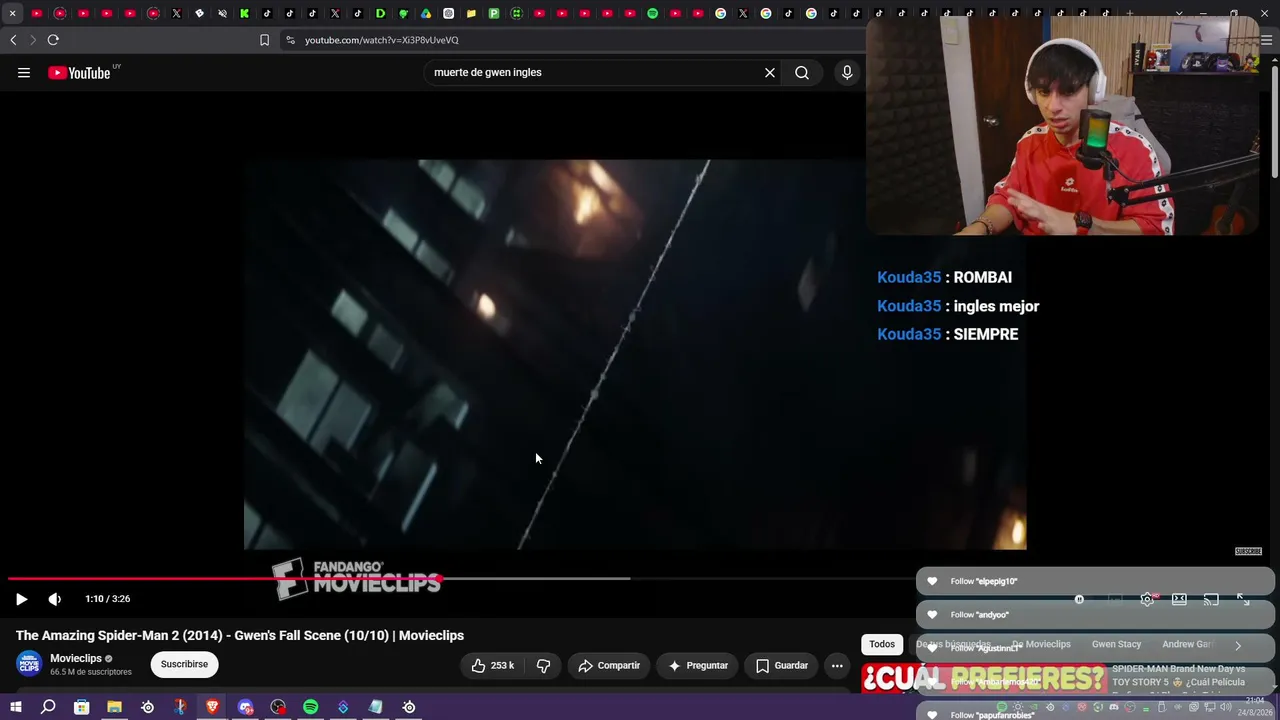Subscribe with the Suscribirse button
This screenshot has height=720, width=1280.
pos(184,664)
